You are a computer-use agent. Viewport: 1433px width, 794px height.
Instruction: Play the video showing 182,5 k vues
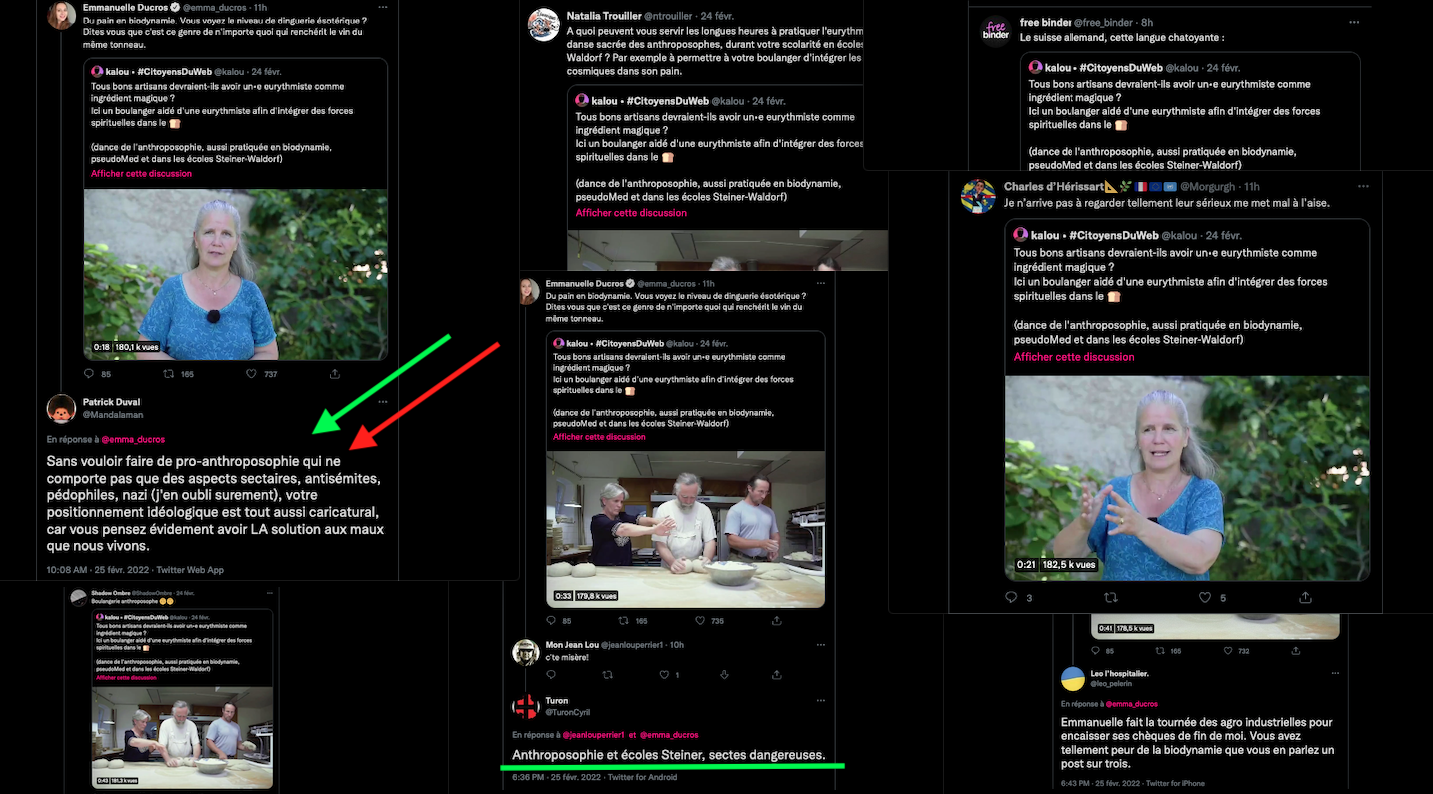(1187, 478)
